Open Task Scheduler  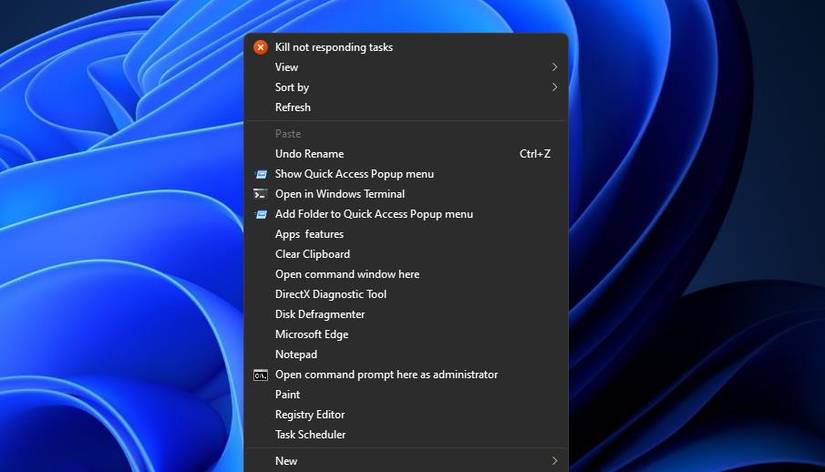click(x=406, y=435)
